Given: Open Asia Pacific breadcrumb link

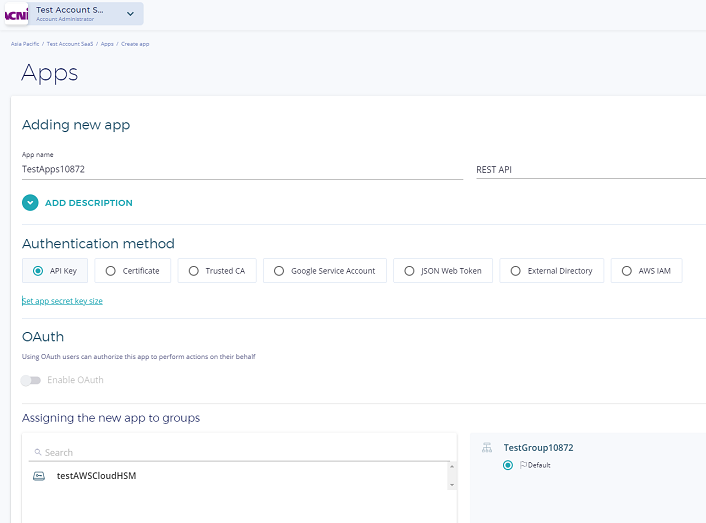Looking at the screenshot, I should pyautogui.click(x=25, y=44).
